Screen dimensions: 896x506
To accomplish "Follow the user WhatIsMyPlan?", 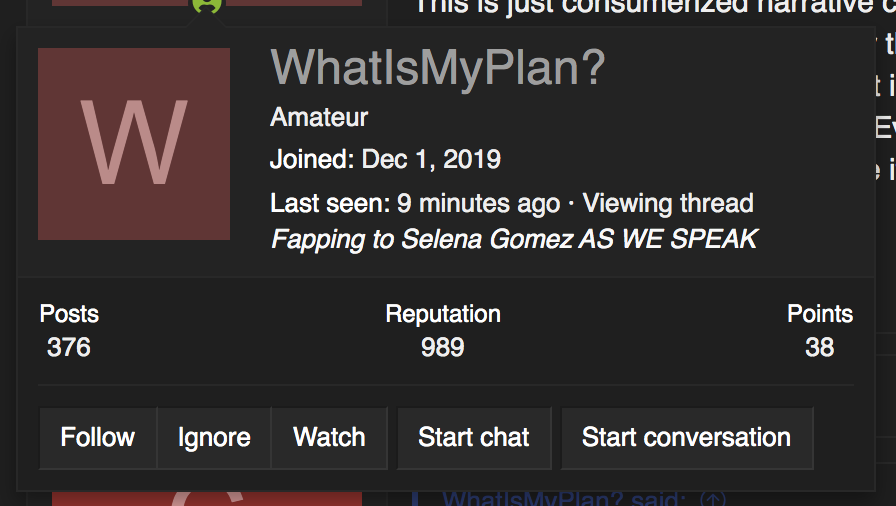I will [x=98, y=438].
